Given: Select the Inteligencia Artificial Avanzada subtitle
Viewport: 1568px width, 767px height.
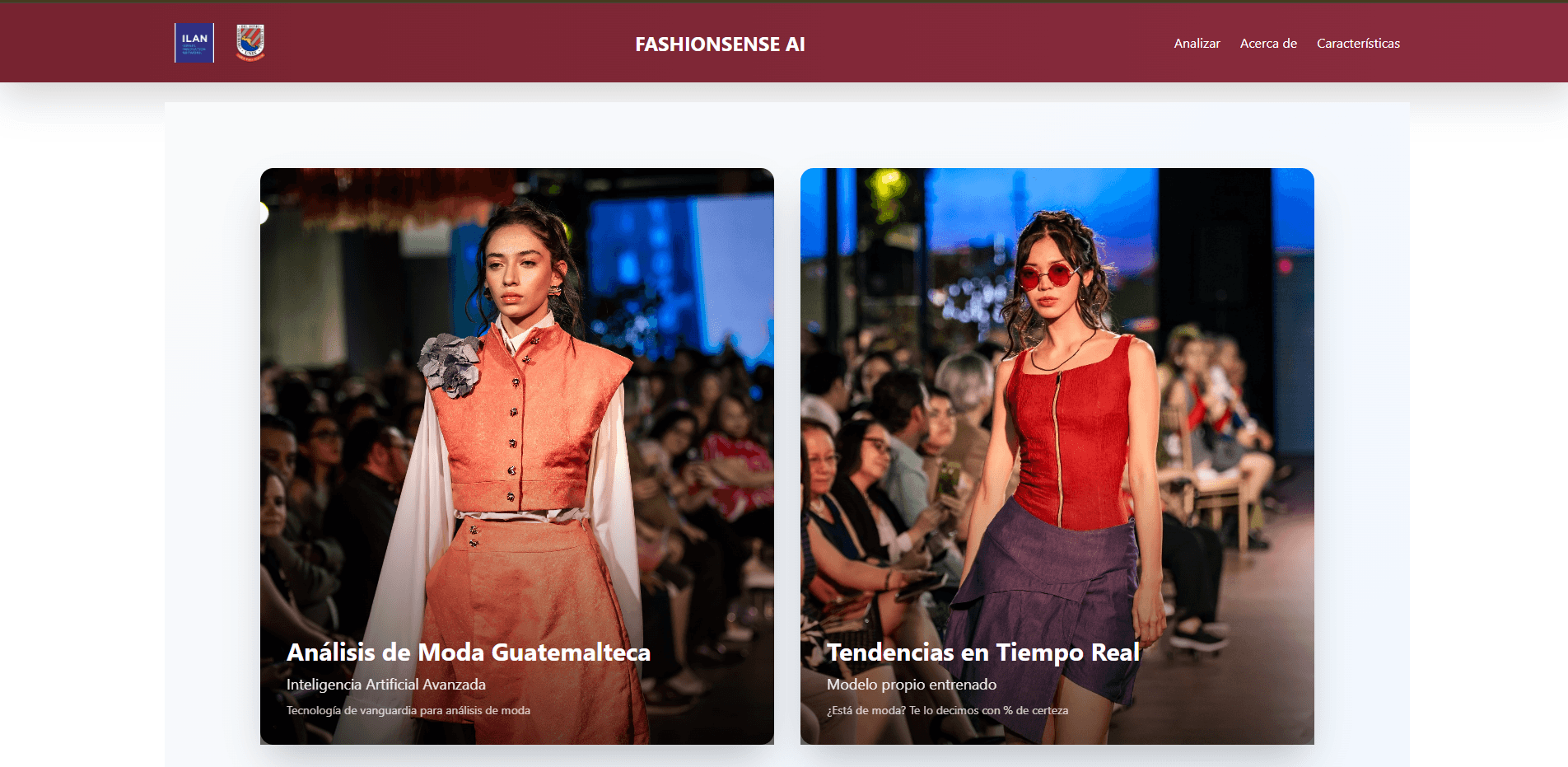Looking at the screenshot, I should (x=386, y=684).
